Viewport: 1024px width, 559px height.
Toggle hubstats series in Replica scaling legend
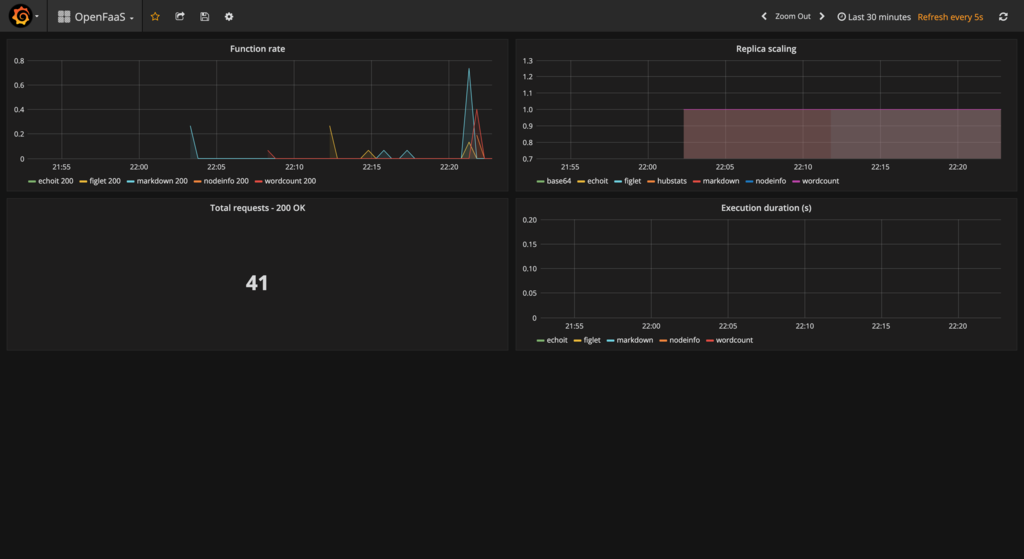coord(667,181)
